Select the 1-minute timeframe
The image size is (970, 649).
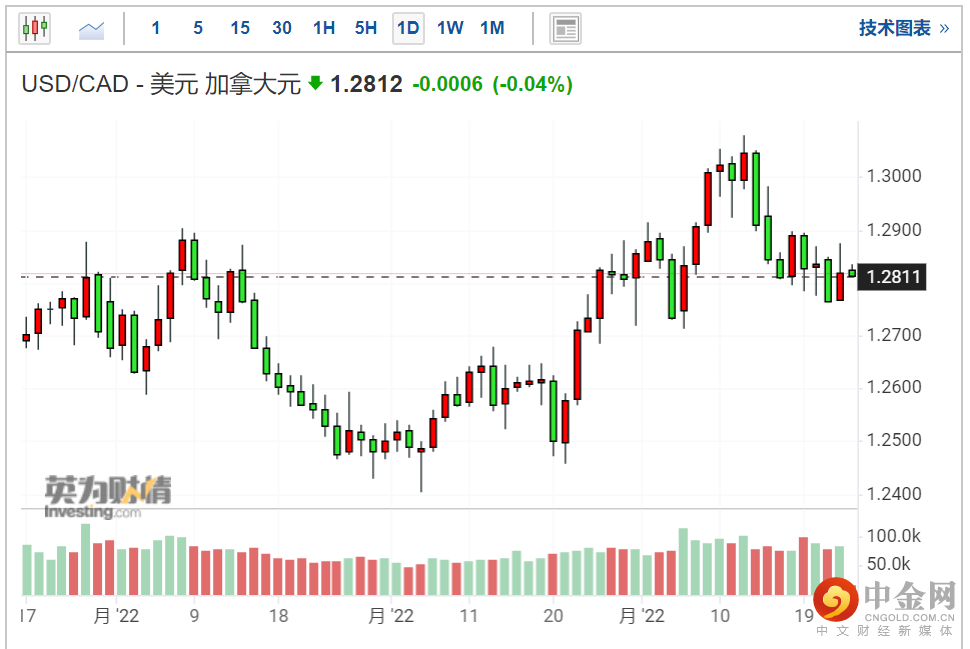(156, 28)
